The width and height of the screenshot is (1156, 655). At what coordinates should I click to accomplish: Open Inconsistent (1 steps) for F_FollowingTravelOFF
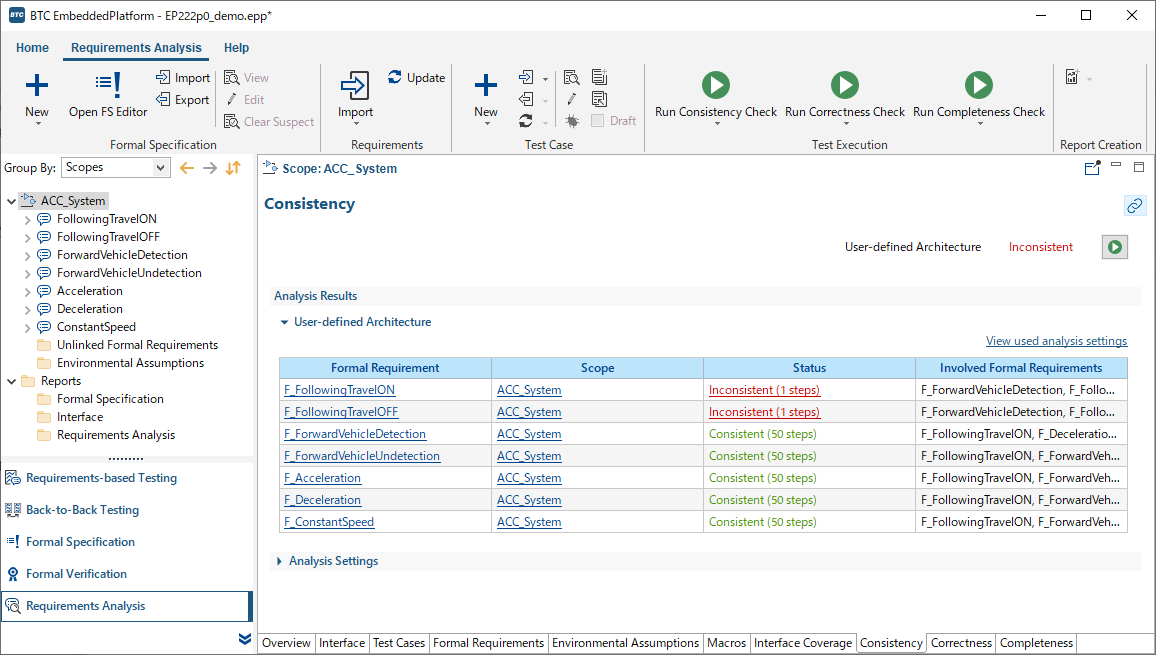pos(764,412)
